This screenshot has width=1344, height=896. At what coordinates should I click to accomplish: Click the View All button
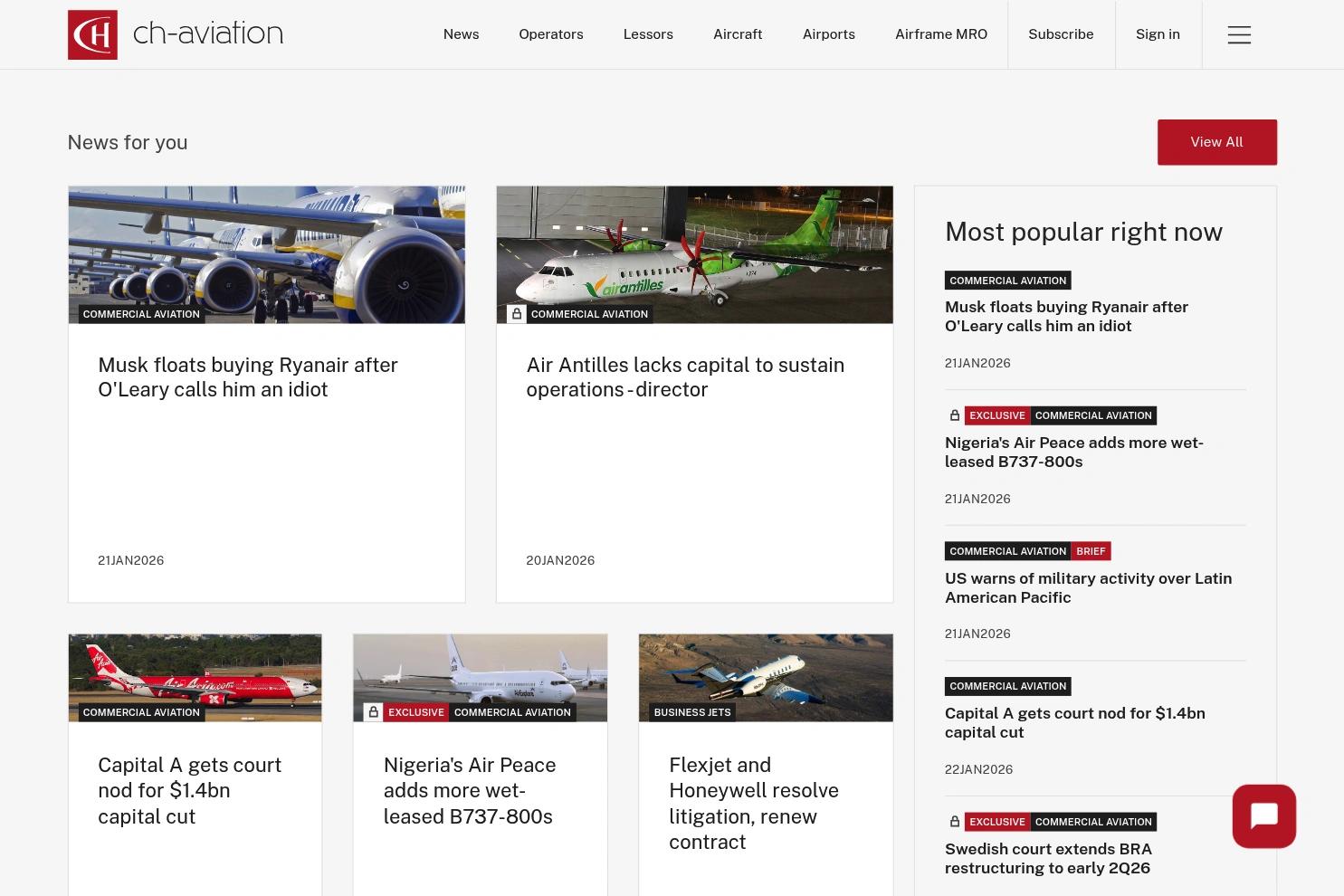point(1216,142)
